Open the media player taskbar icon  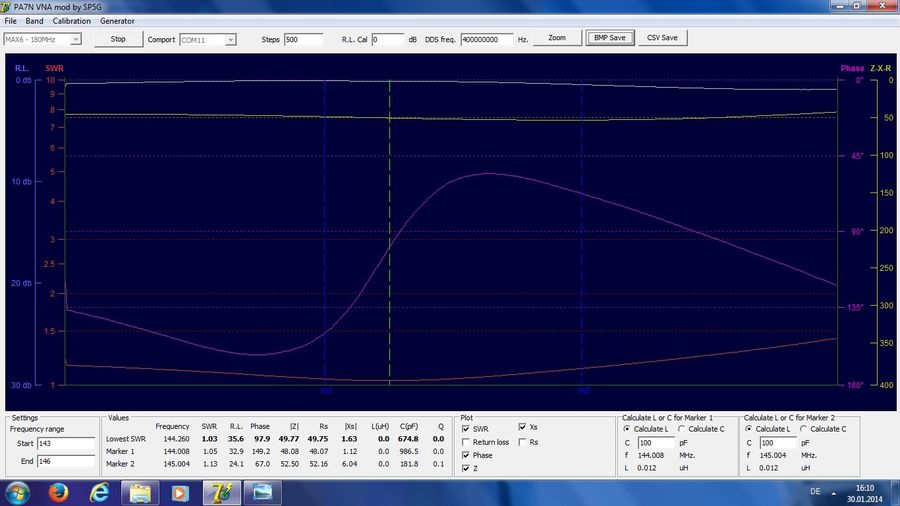tap(179, 492)
